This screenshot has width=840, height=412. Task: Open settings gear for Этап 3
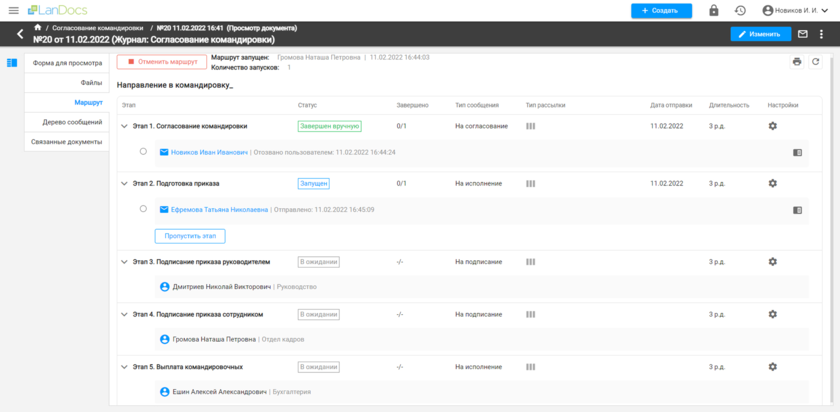pyautogui.click(x=772, y=261)
